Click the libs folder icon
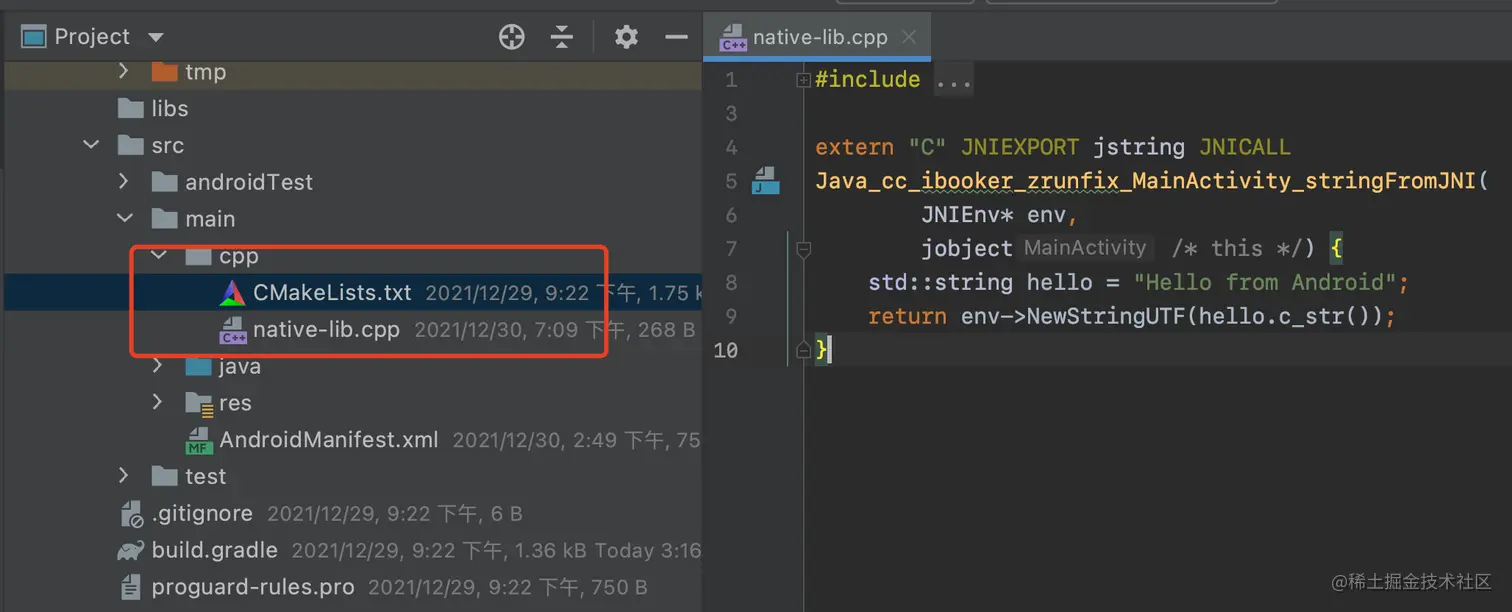This screenshot has width=1512, height=612. click(131, 108)
